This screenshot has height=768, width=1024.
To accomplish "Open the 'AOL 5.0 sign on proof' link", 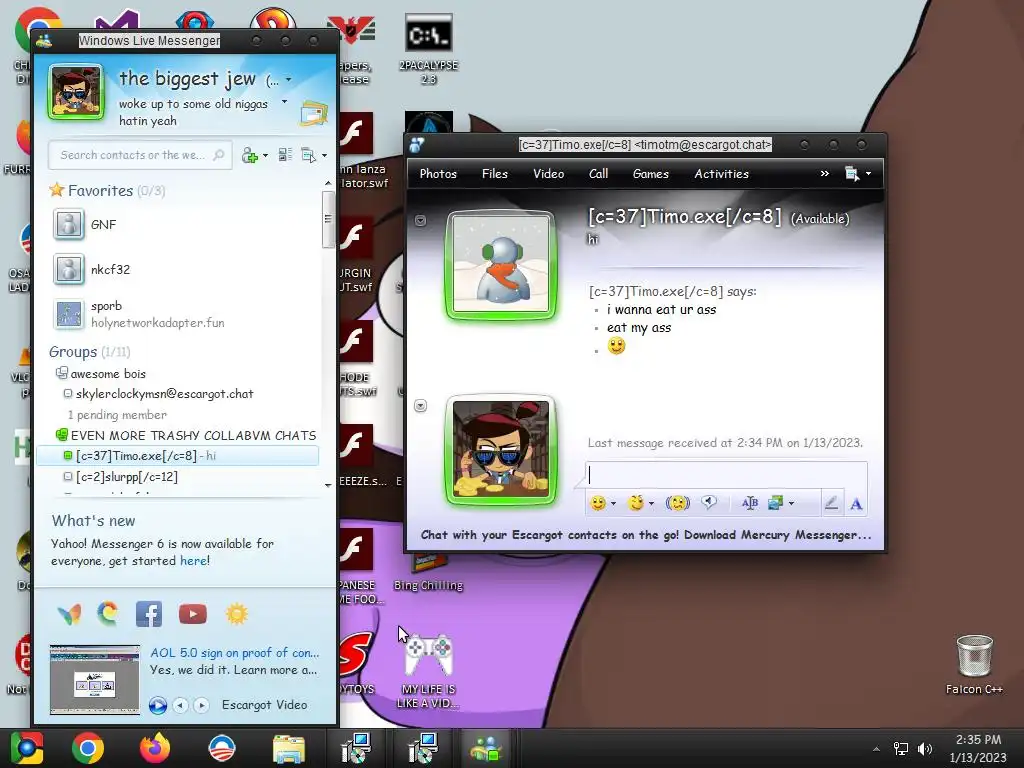I will (234, 653).
